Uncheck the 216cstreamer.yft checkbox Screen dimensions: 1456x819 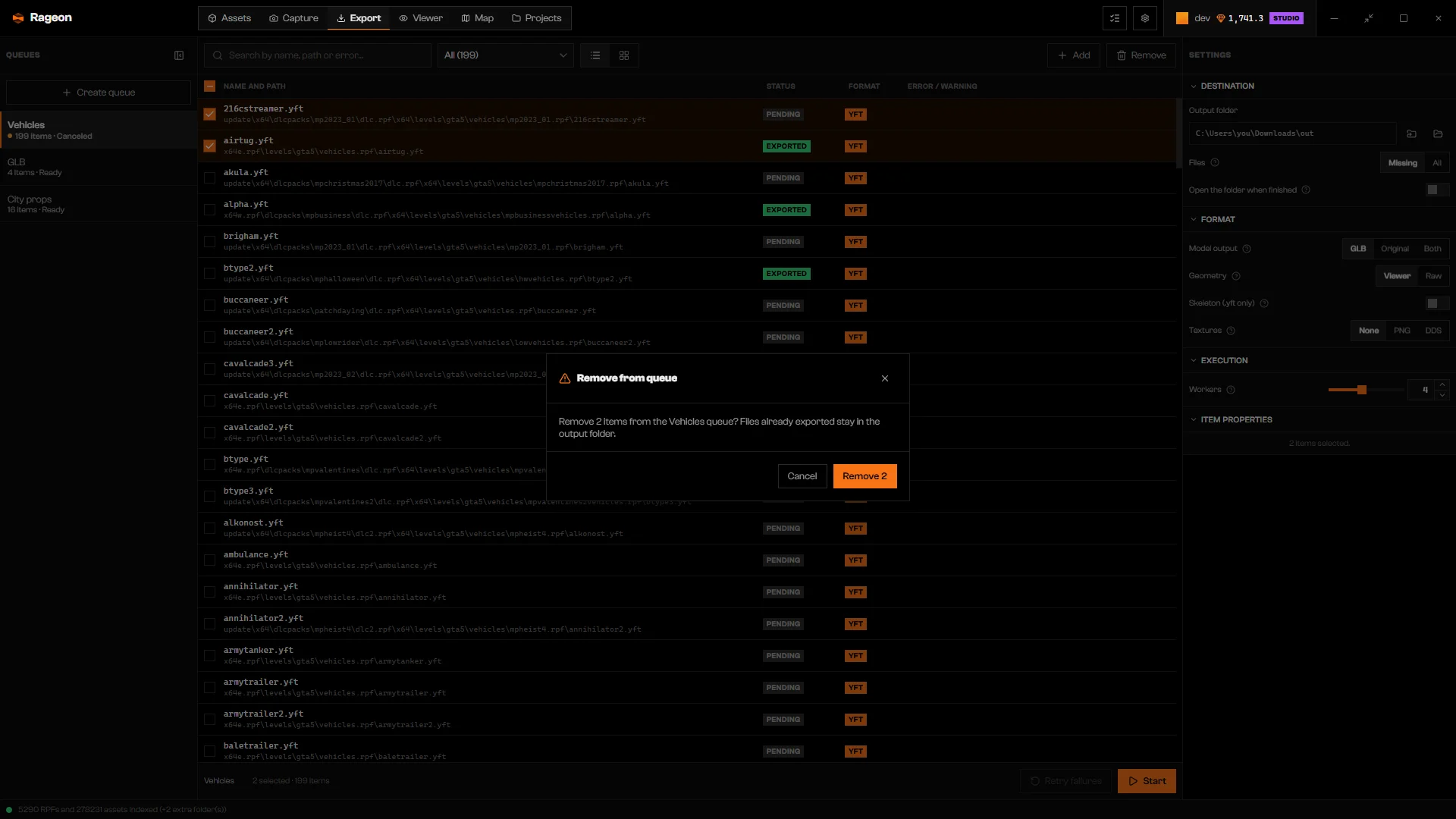coord(210,115)
